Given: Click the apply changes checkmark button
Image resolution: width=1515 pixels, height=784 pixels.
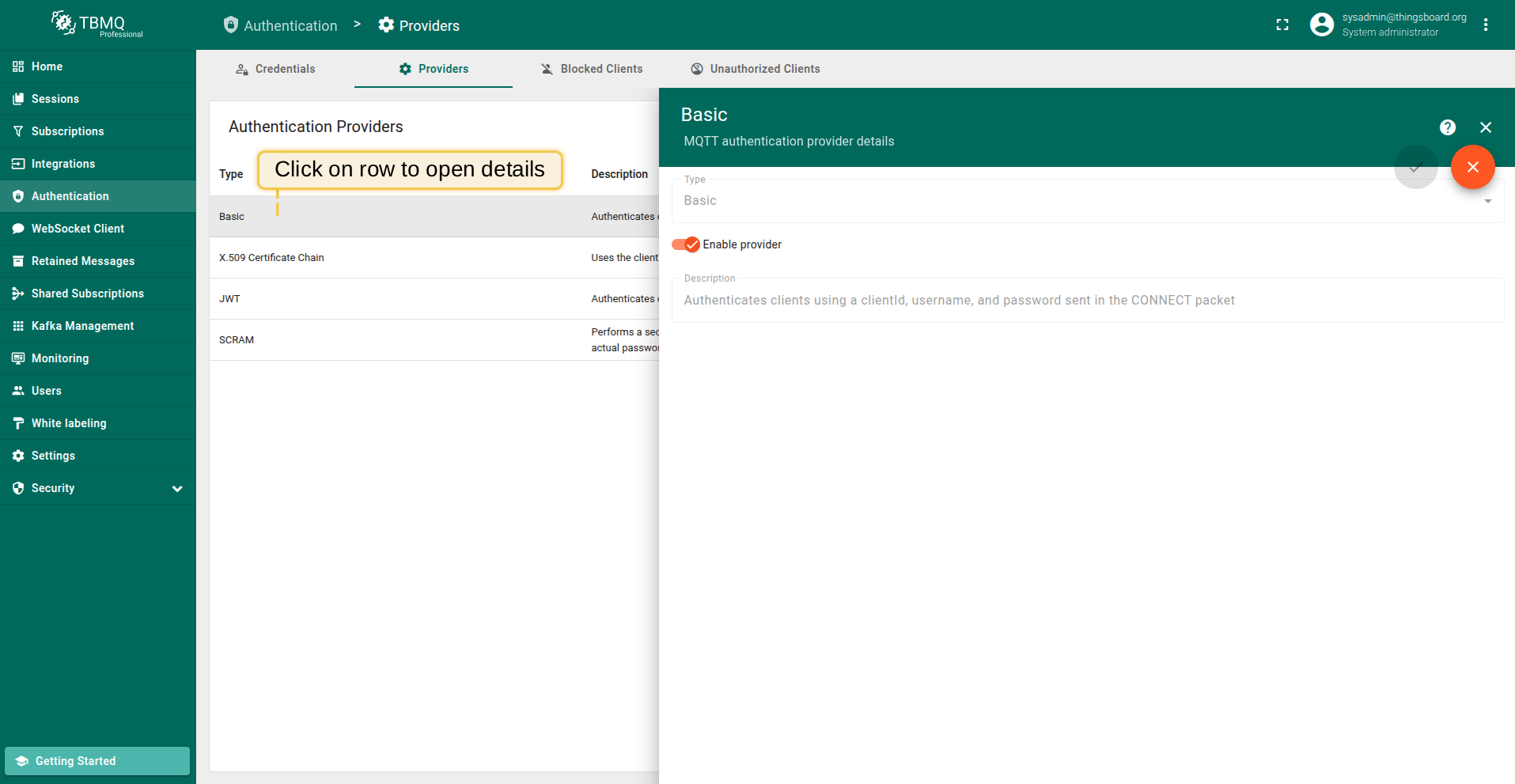Looking at the screenshot, I should coord(1415,167).
